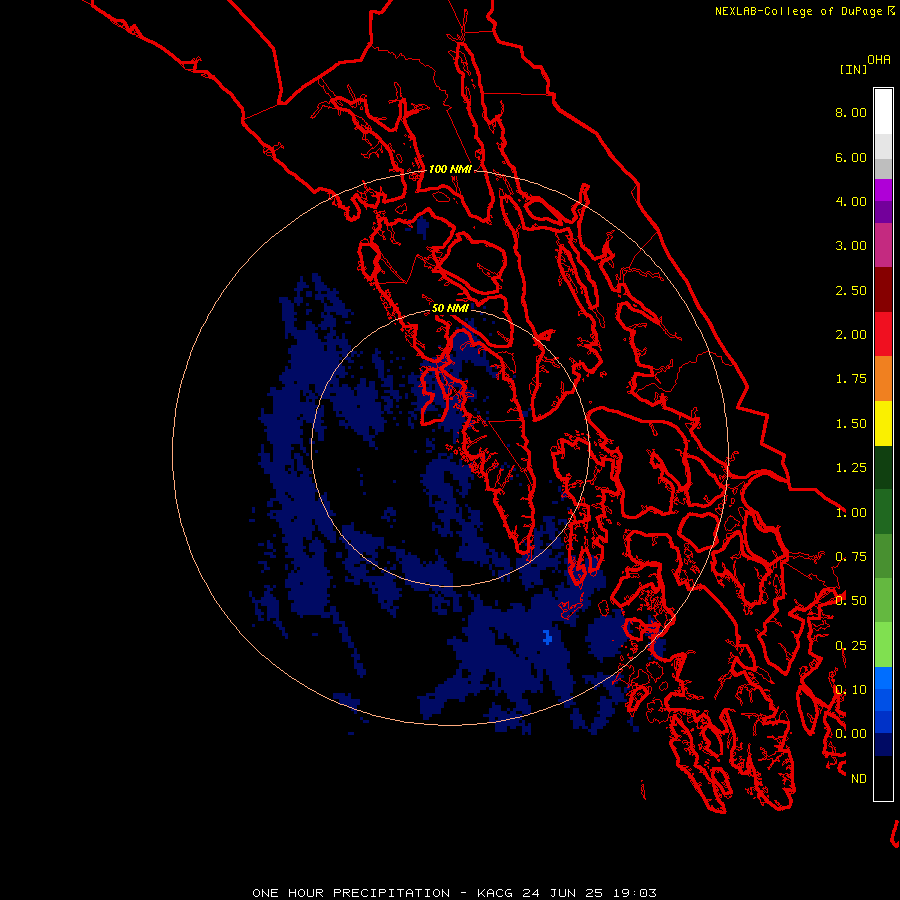Click the white 8.00 inch legend swatch
900x900 pixels.
click(883, 112)
